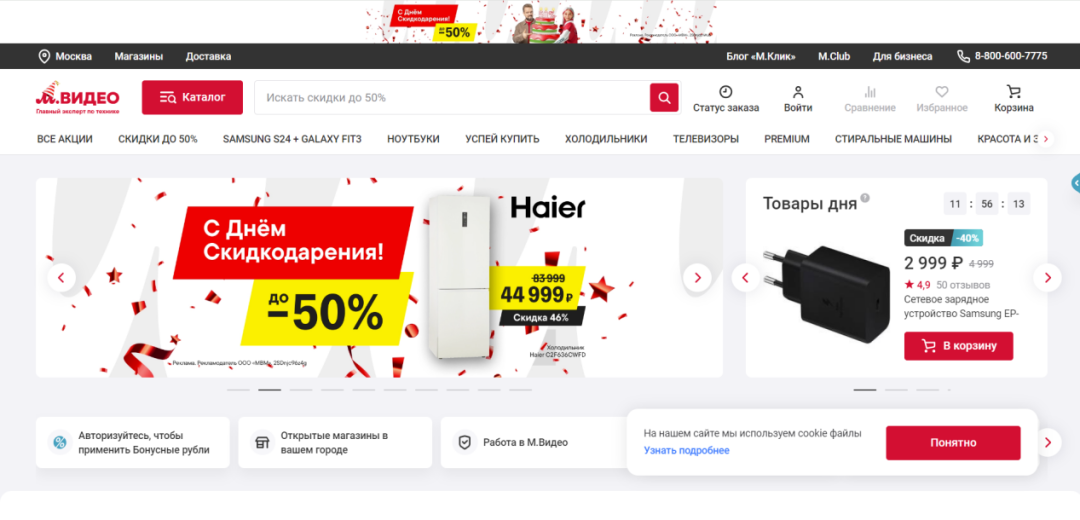Click the Товары дня help question mark
Viewport: 1080px width, 520px height.
coord(865,198)
